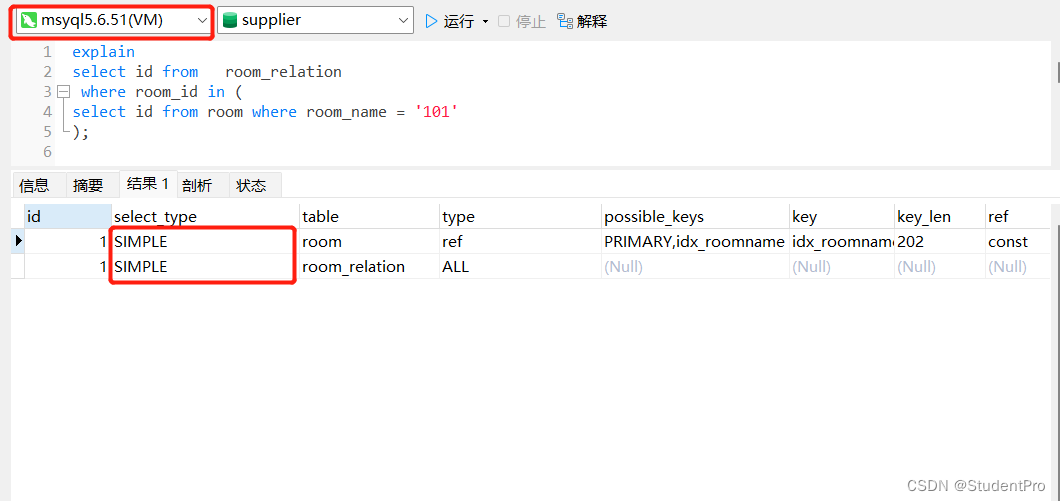Open the supplier database dropdown
This screenshot has width=1060, height=501.
315,21
